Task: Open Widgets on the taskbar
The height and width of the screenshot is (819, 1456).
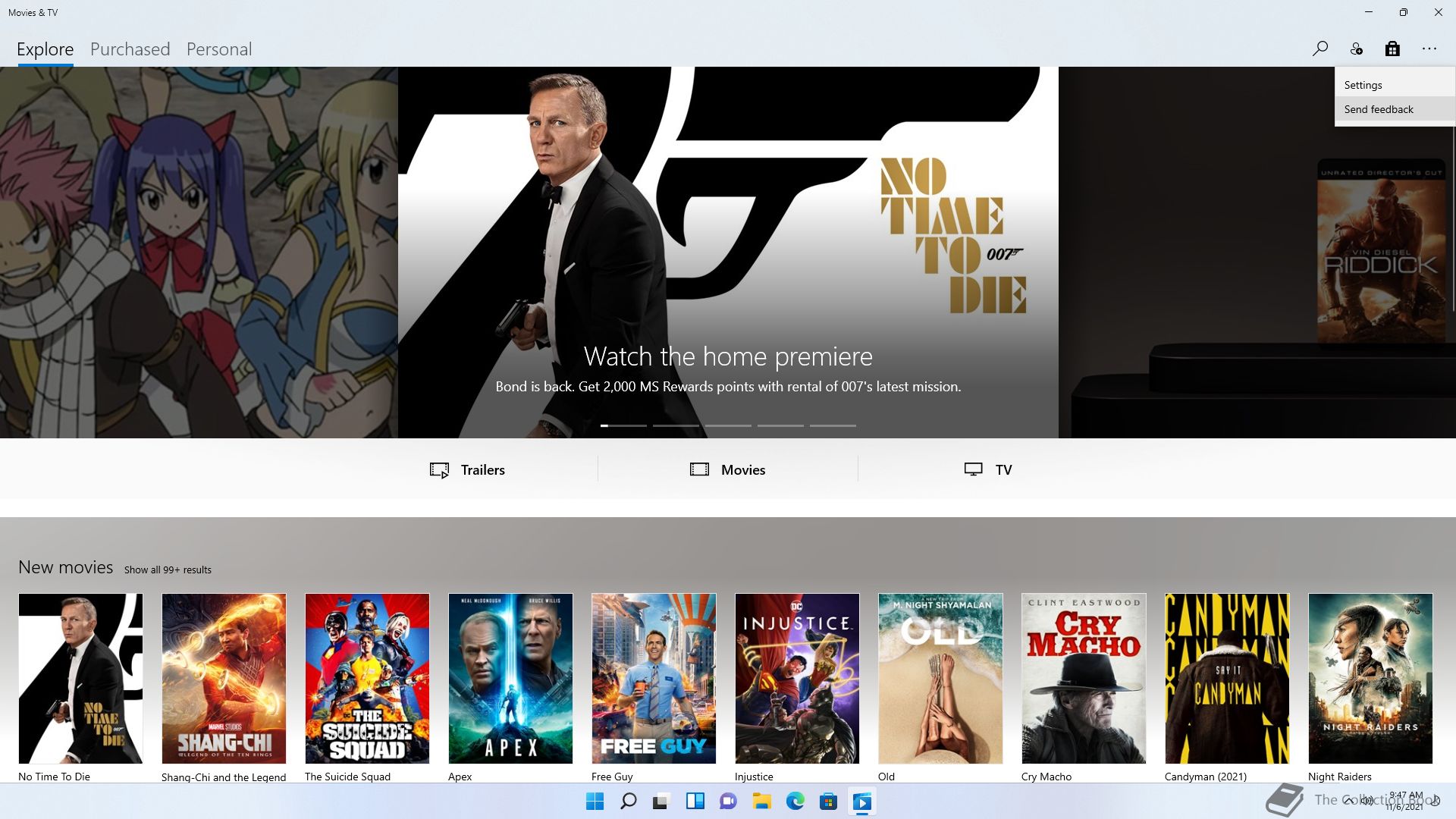Action: (695, 802)
